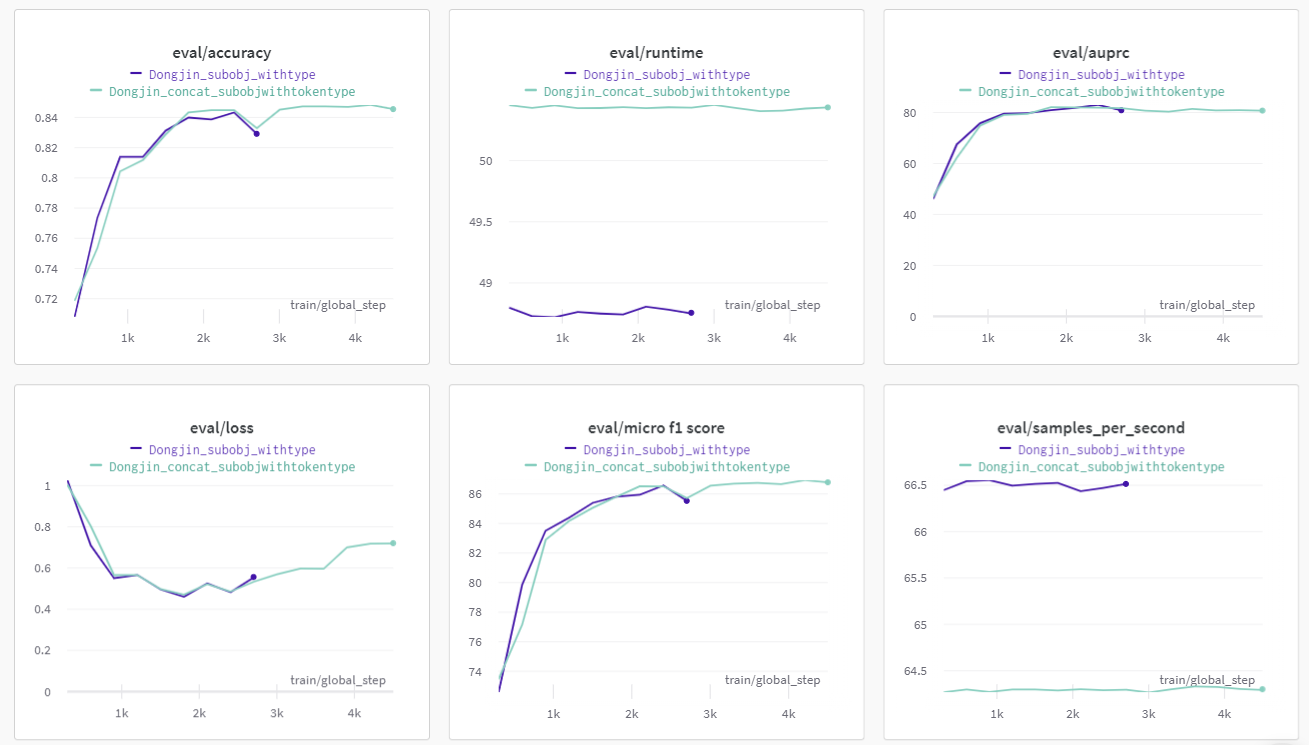This screenshot has width=1309, height=745.
Task: Click the eval/samples_per_second chart title
Action: (x=1091, y=428)
